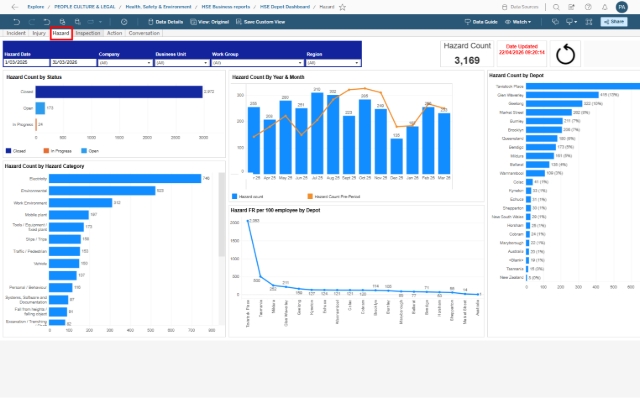Open the comments speech bubble dropdown
The image size is (640, 398).
(x=571, y=22)
